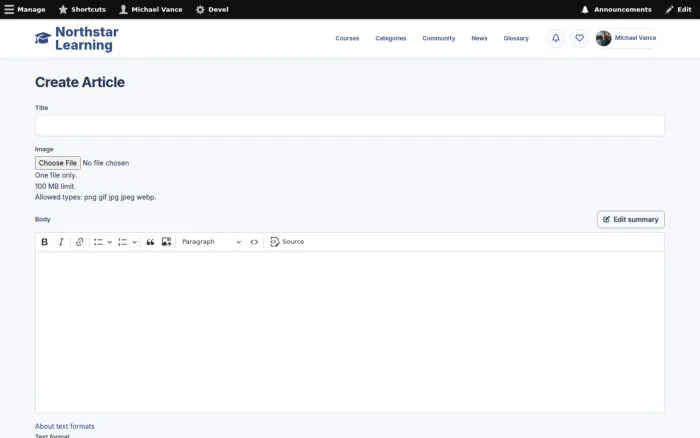Focus the Title input field

pos(350,126)
